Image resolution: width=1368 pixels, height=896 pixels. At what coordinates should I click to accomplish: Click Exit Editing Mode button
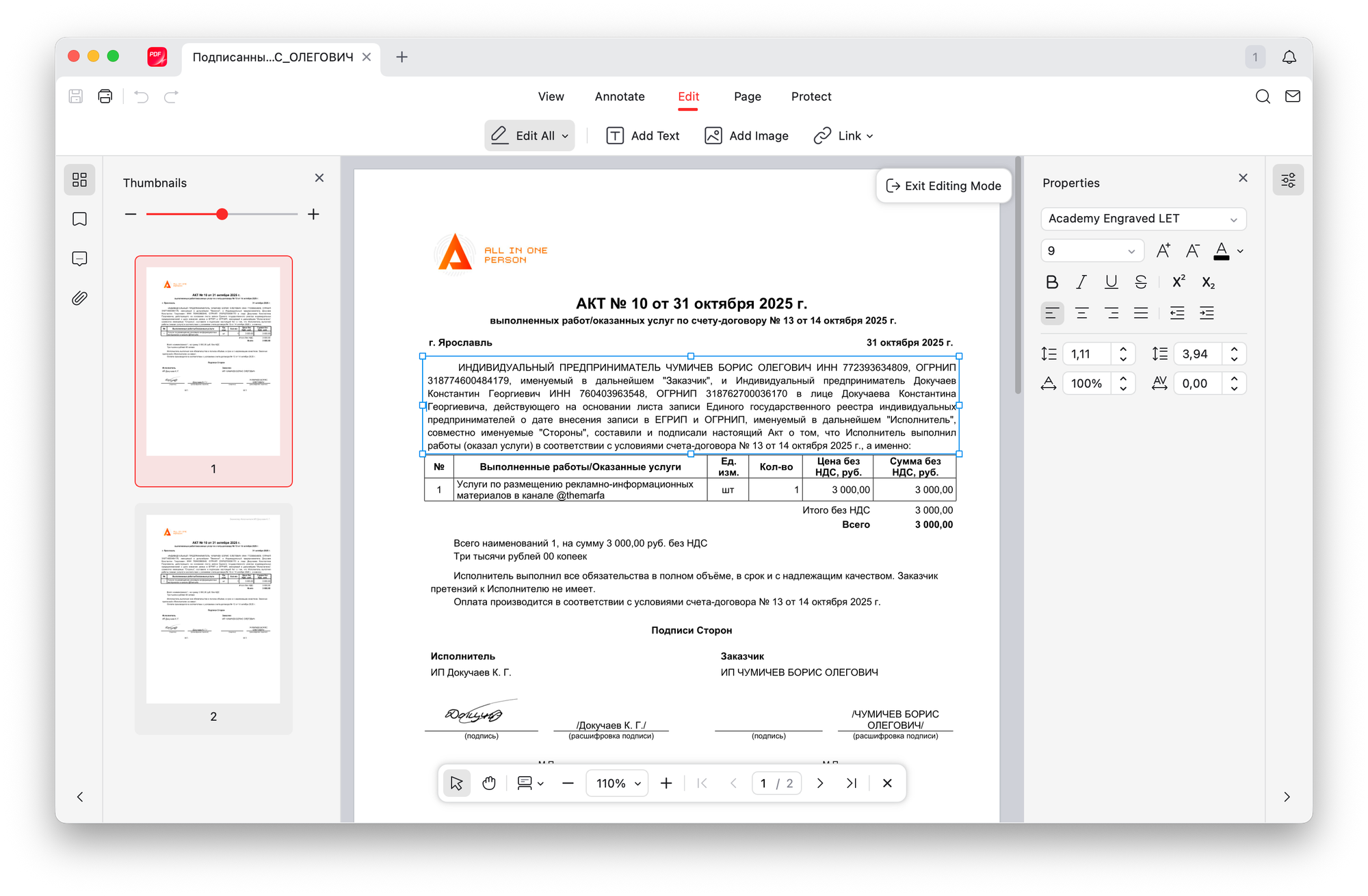[943, 186]
